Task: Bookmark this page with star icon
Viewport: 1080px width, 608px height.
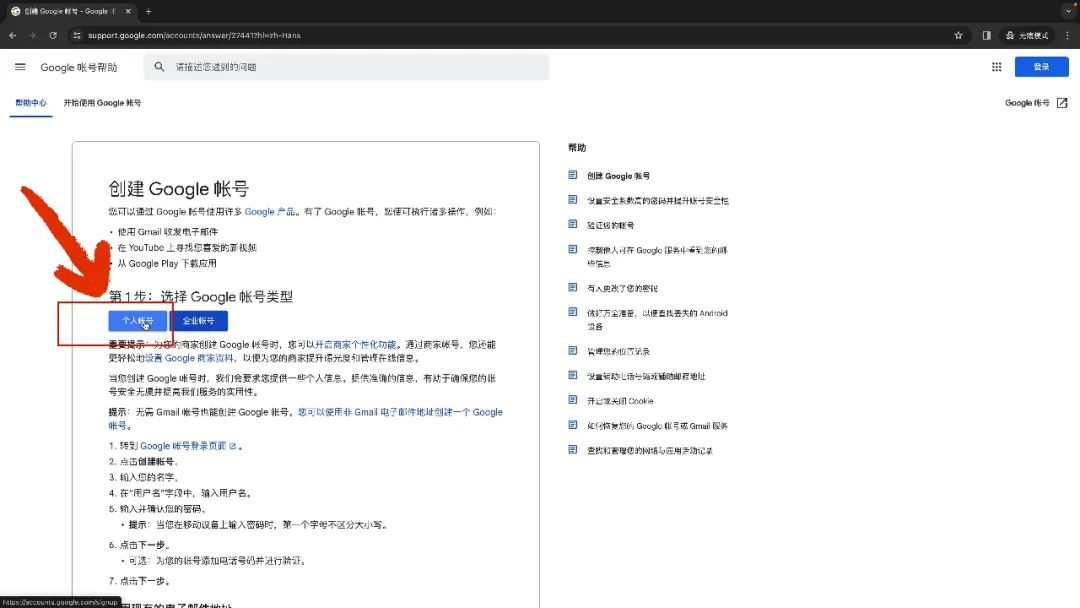Action: tap(958, 35)
